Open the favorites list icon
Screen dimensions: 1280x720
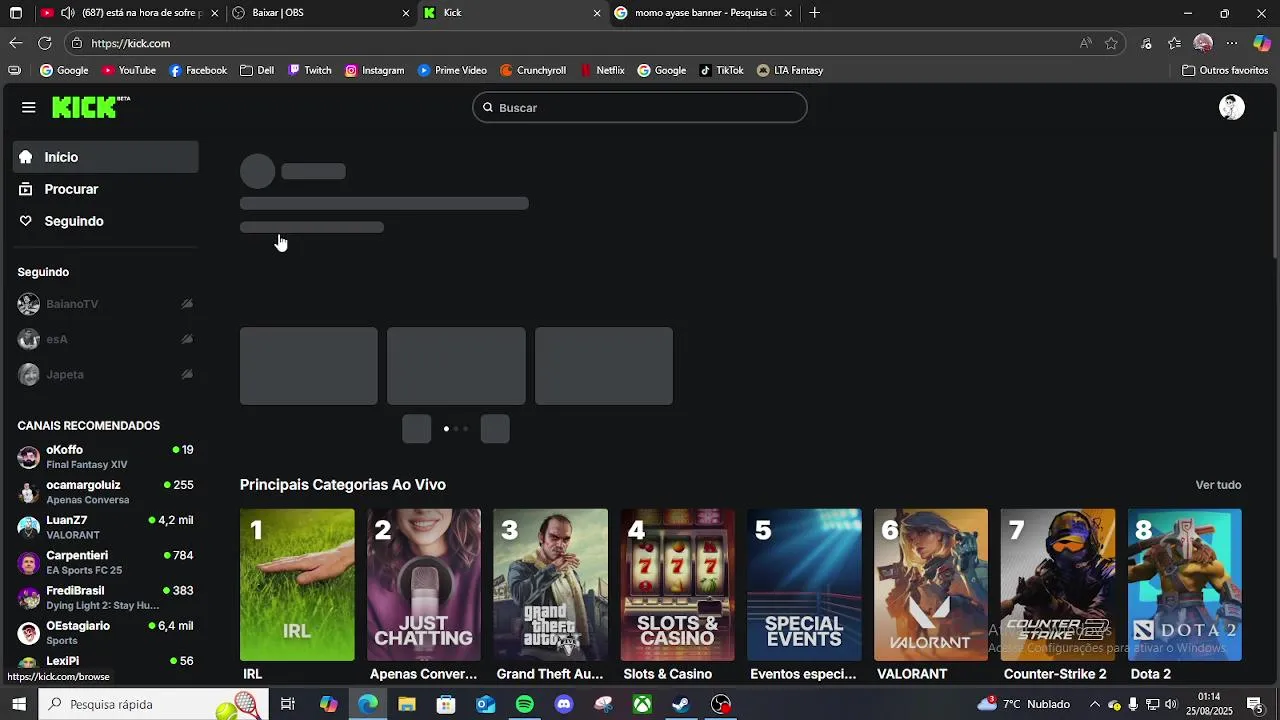tap(1175, 43)
